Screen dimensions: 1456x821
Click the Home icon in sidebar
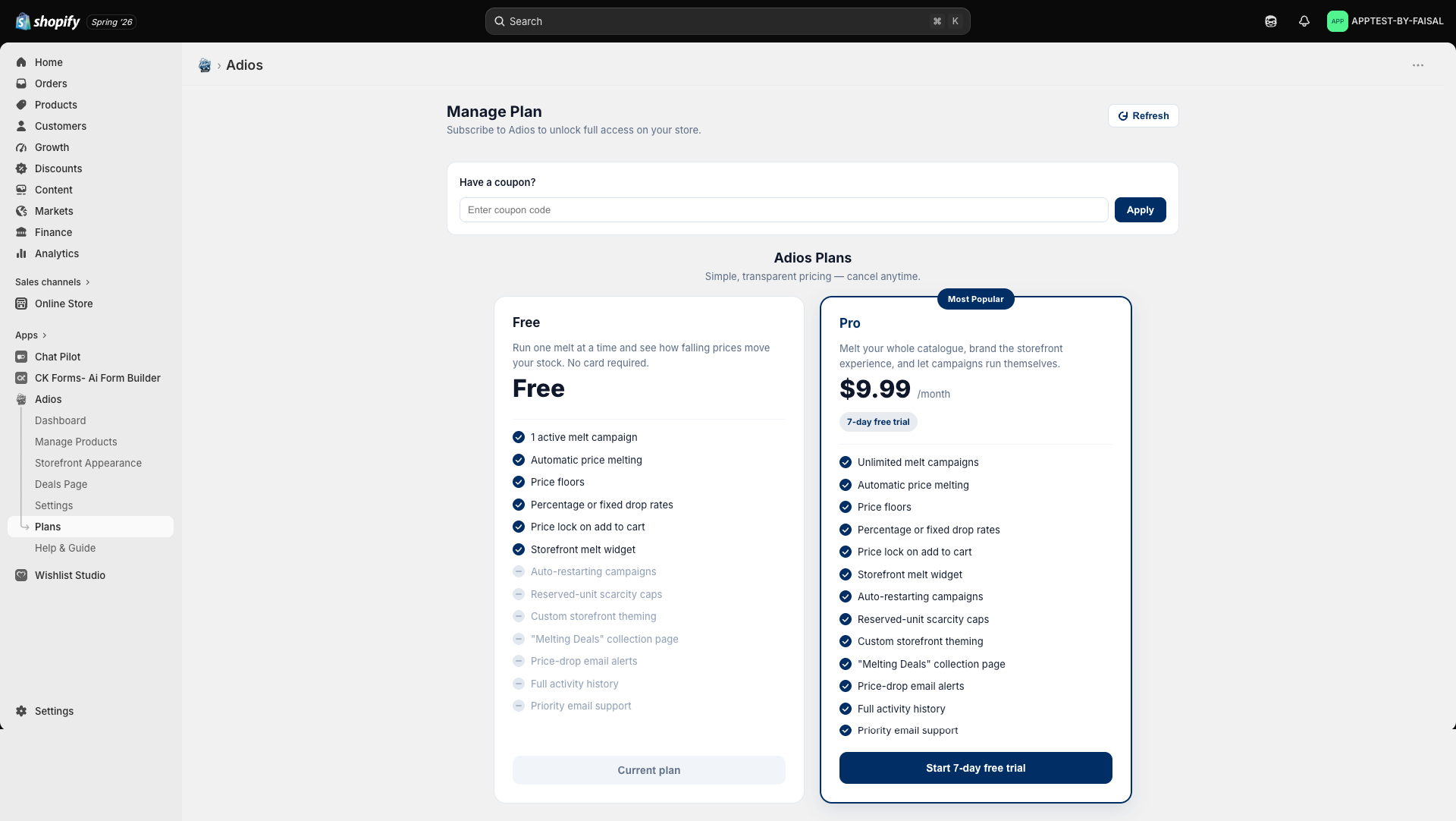point(21,62)
